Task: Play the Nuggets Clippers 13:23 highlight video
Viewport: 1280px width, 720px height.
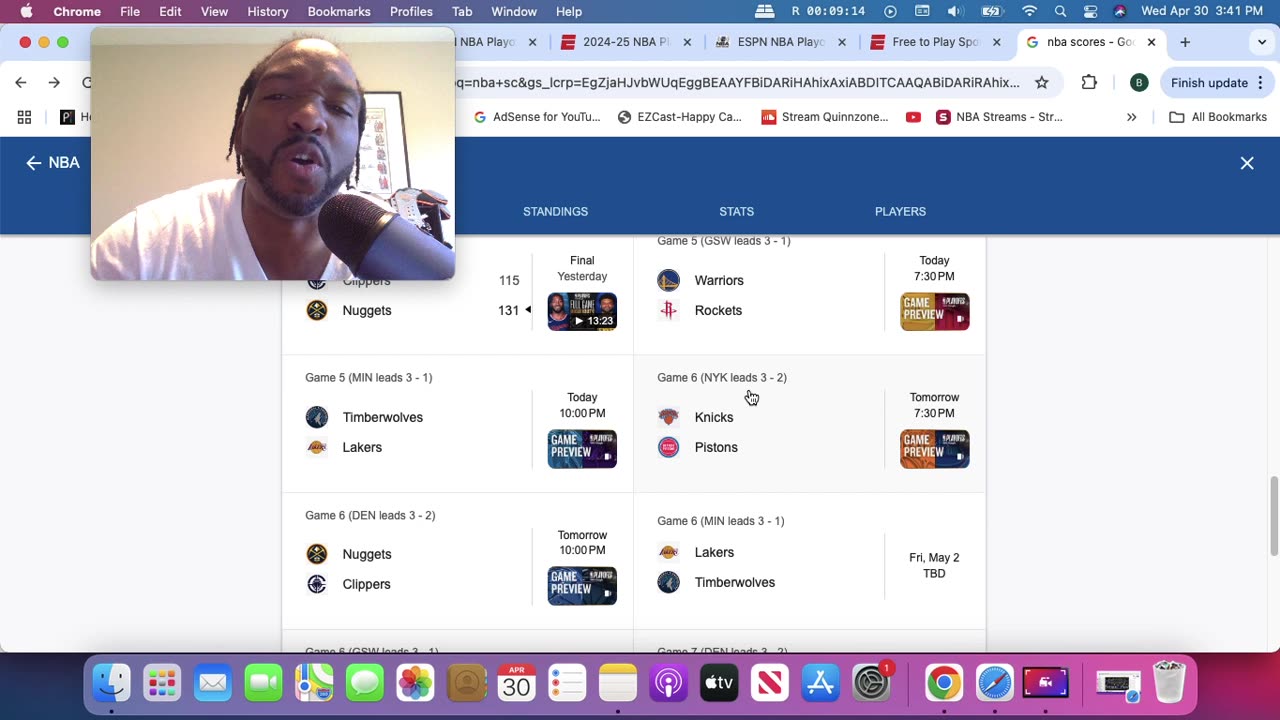Action: point(582,311)
